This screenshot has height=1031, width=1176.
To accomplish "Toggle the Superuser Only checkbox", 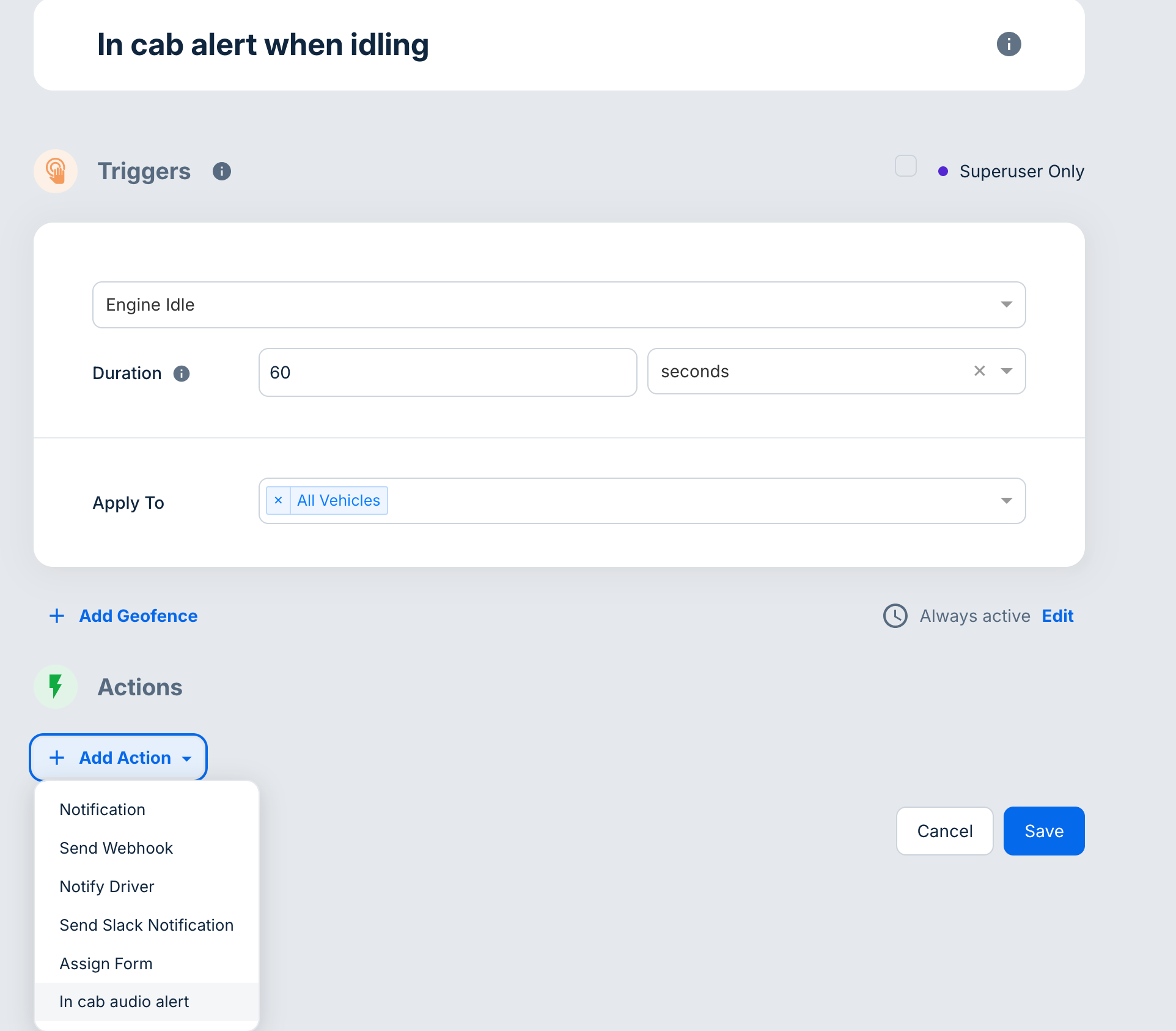I will [905, 166].
